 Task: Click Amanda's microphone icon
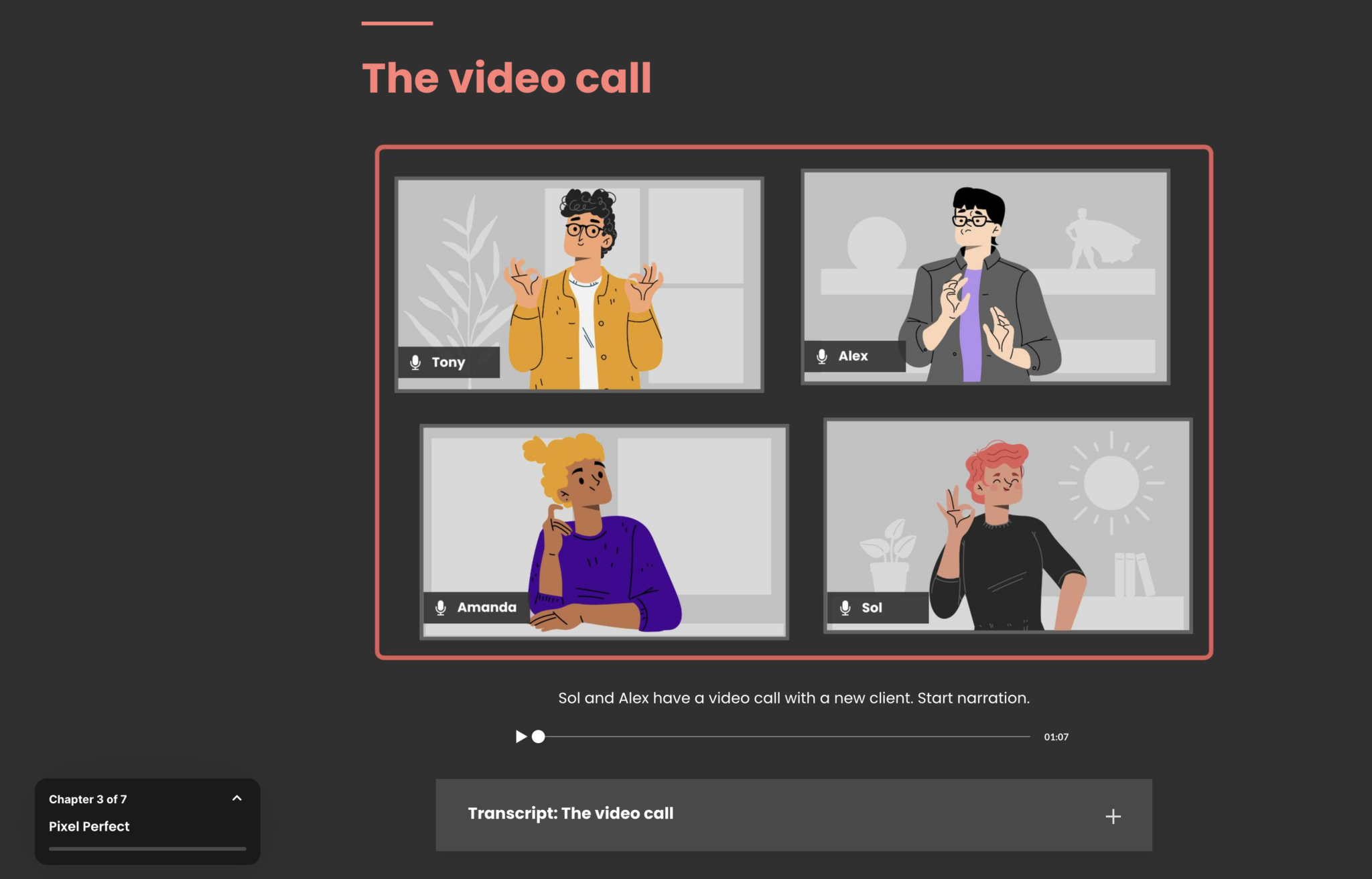[441, 608]
